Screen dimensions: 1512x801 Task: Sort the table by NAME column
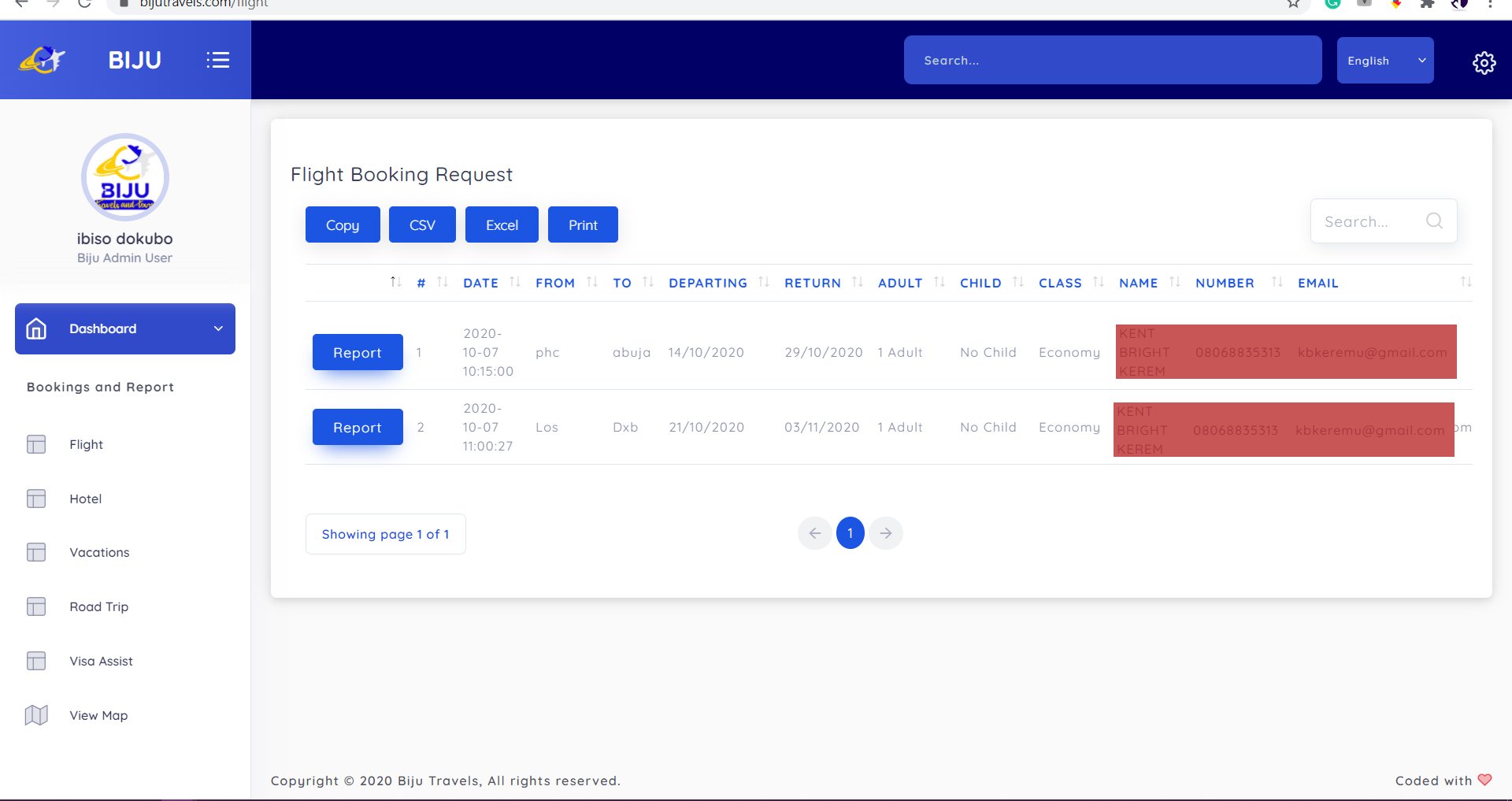pyautogui.click(x=1138, y=283)
